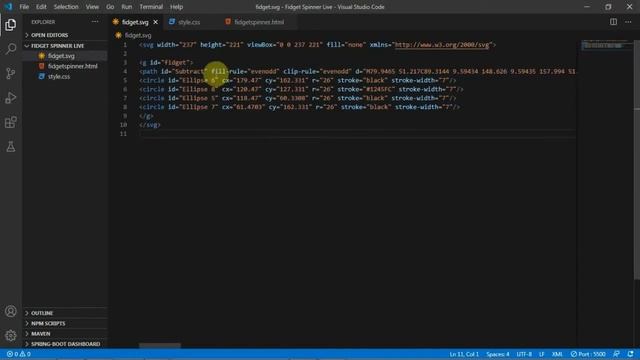Open the Terminal menu
Screen dimensions: 640x360
click(x=151, y=7)
